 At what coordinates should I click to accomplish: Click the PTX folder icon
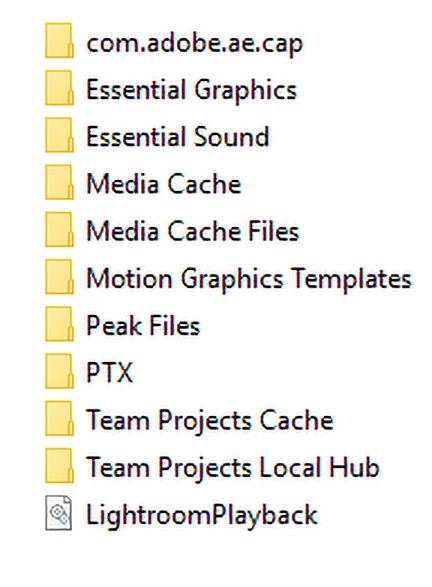point(59,371)
